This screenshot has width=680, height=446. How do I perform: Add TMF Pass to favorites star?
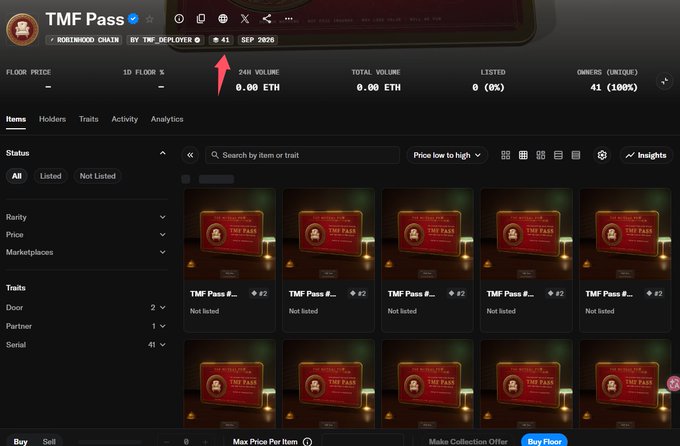point(150,19)
